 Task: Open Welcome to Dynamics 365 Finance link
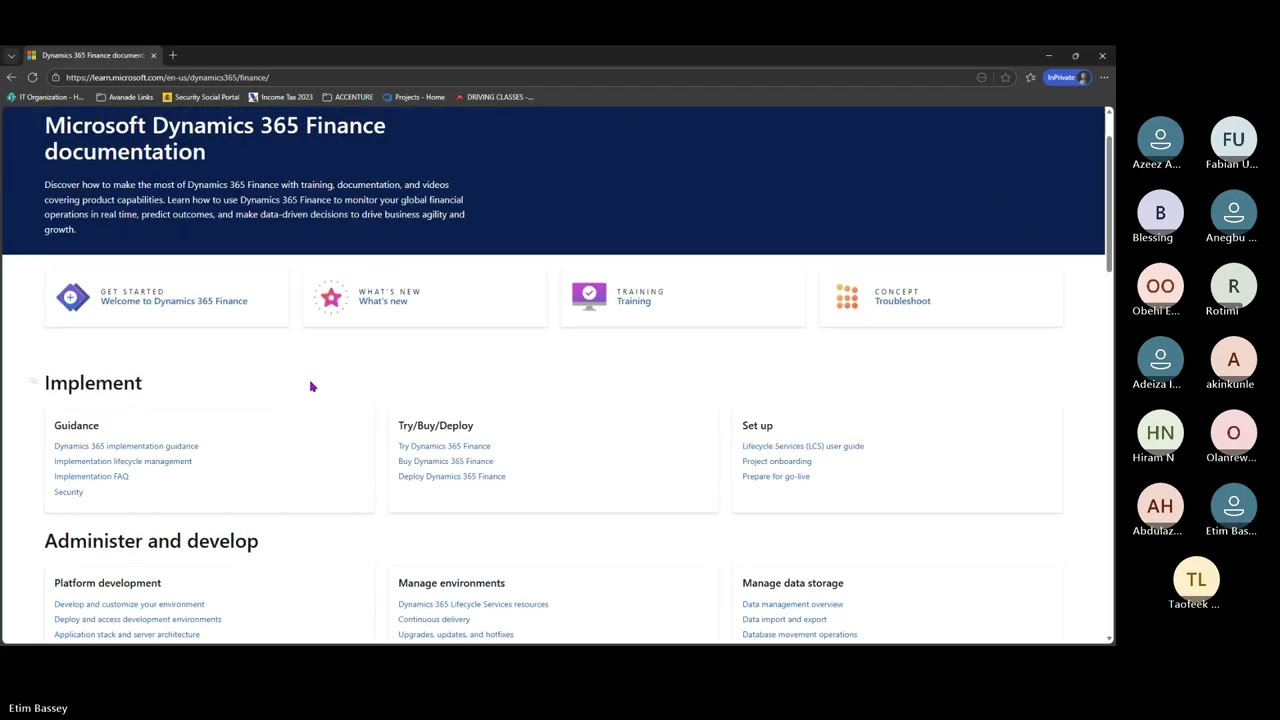174,301
